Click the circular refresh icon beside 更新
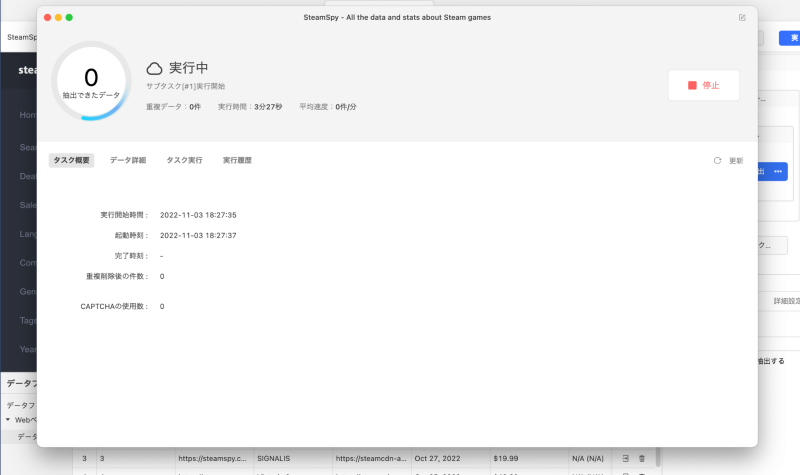 [x=717, y=161]
